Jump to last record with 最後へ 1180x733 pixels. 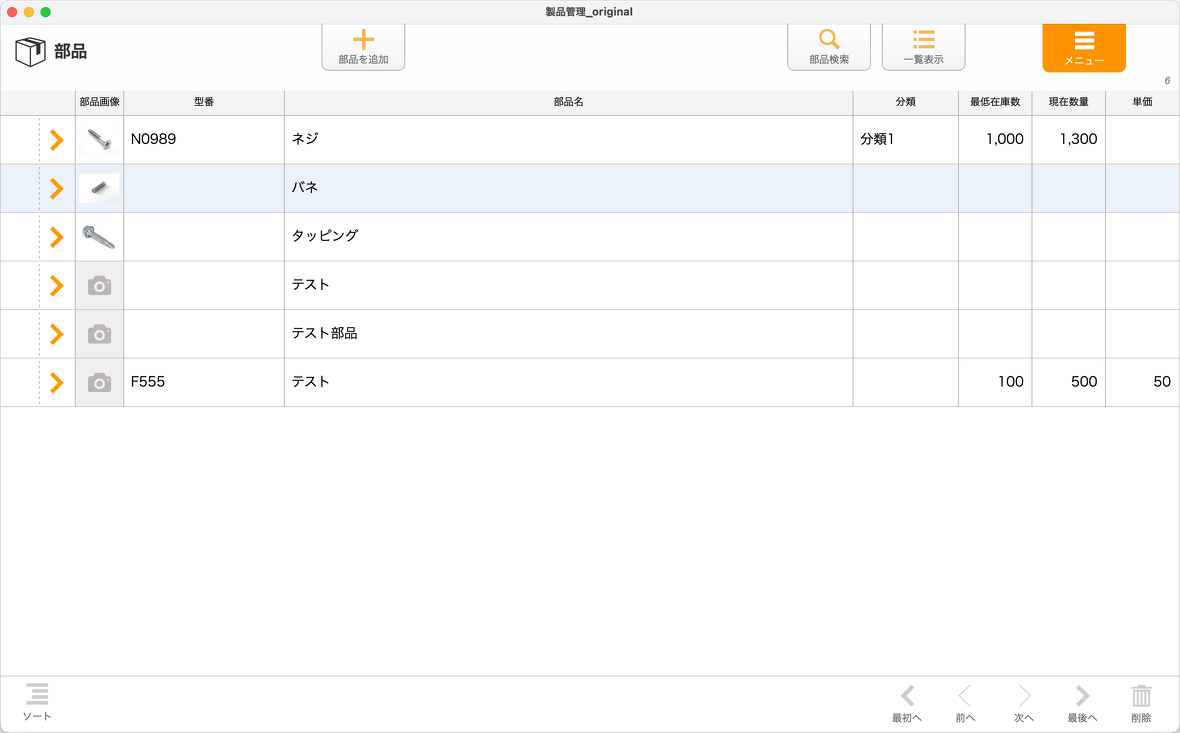(x=1082, y=703)
